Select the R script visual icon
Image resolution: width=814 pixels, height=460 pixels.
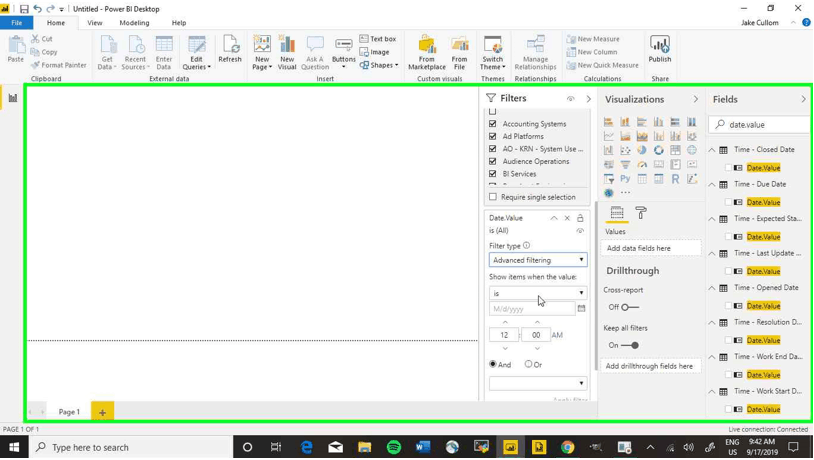coord(675,179)
